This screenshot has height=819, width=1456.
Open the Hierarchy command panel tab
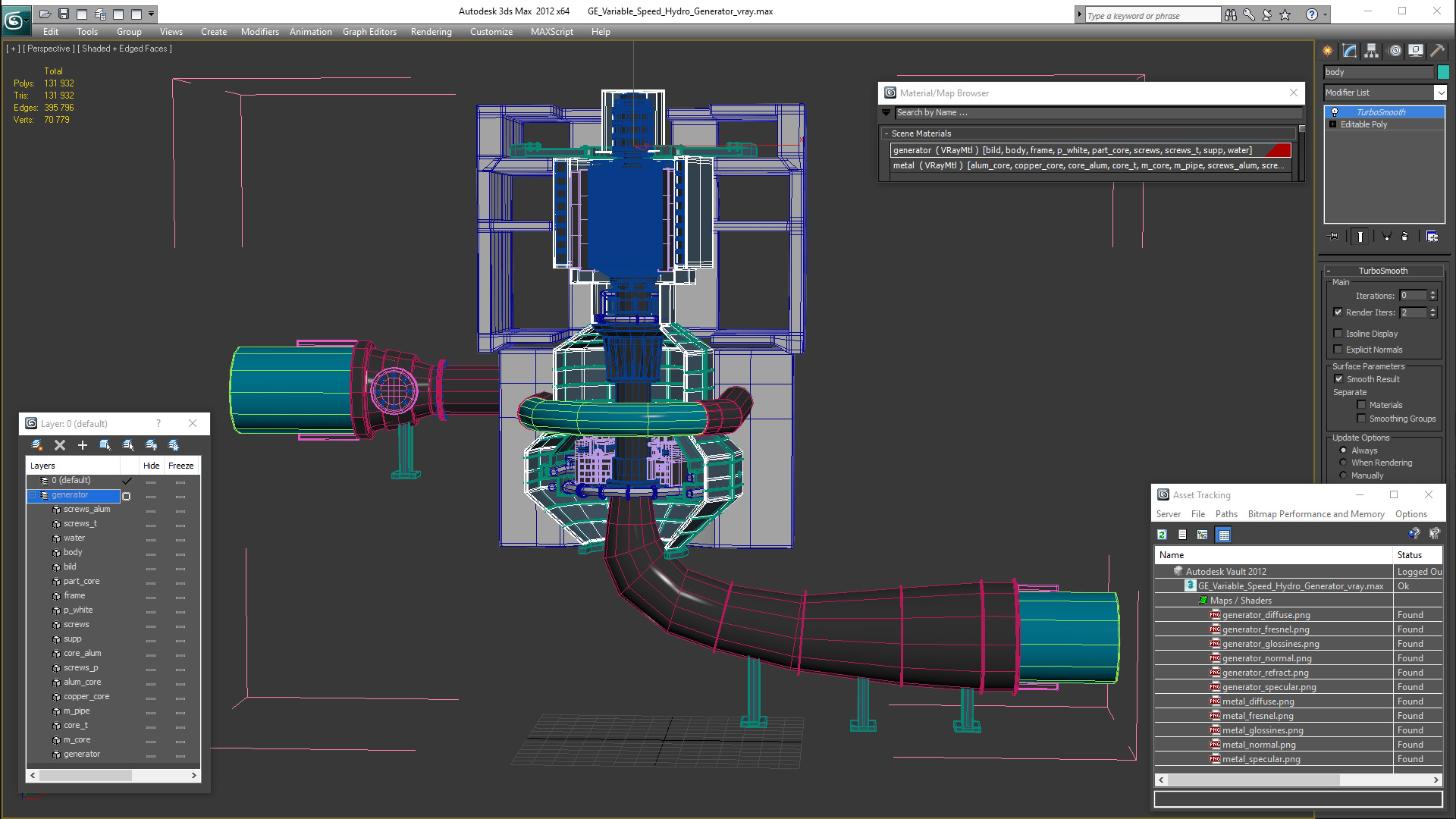[x=1372, y=51]
